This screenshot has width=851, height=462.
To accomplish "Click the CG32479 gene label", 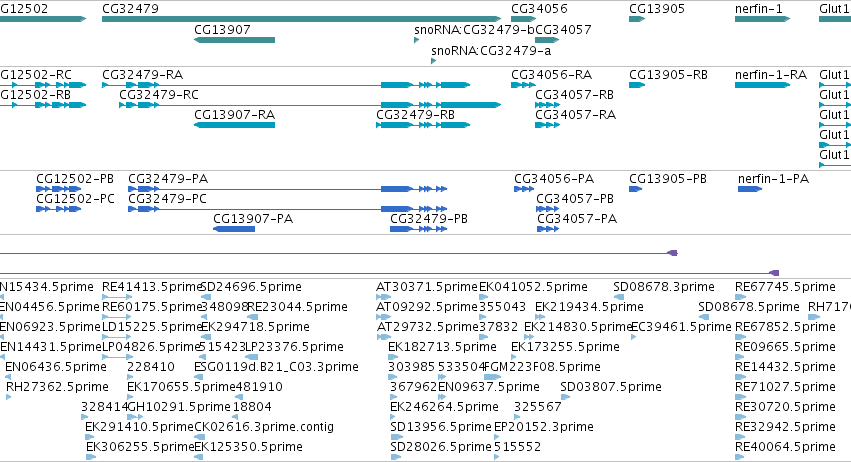I will click(130, 9).
